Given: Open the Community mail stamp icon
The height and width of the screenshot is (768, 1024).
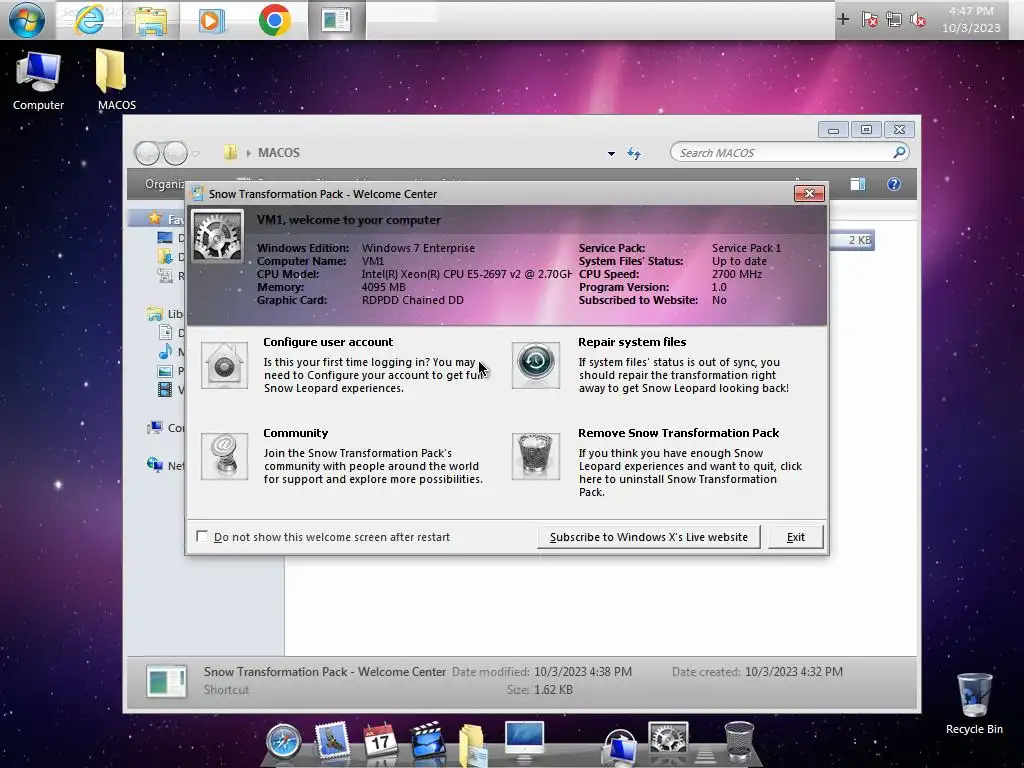Looking at the screenshot, I should click(x=224, y=456).
